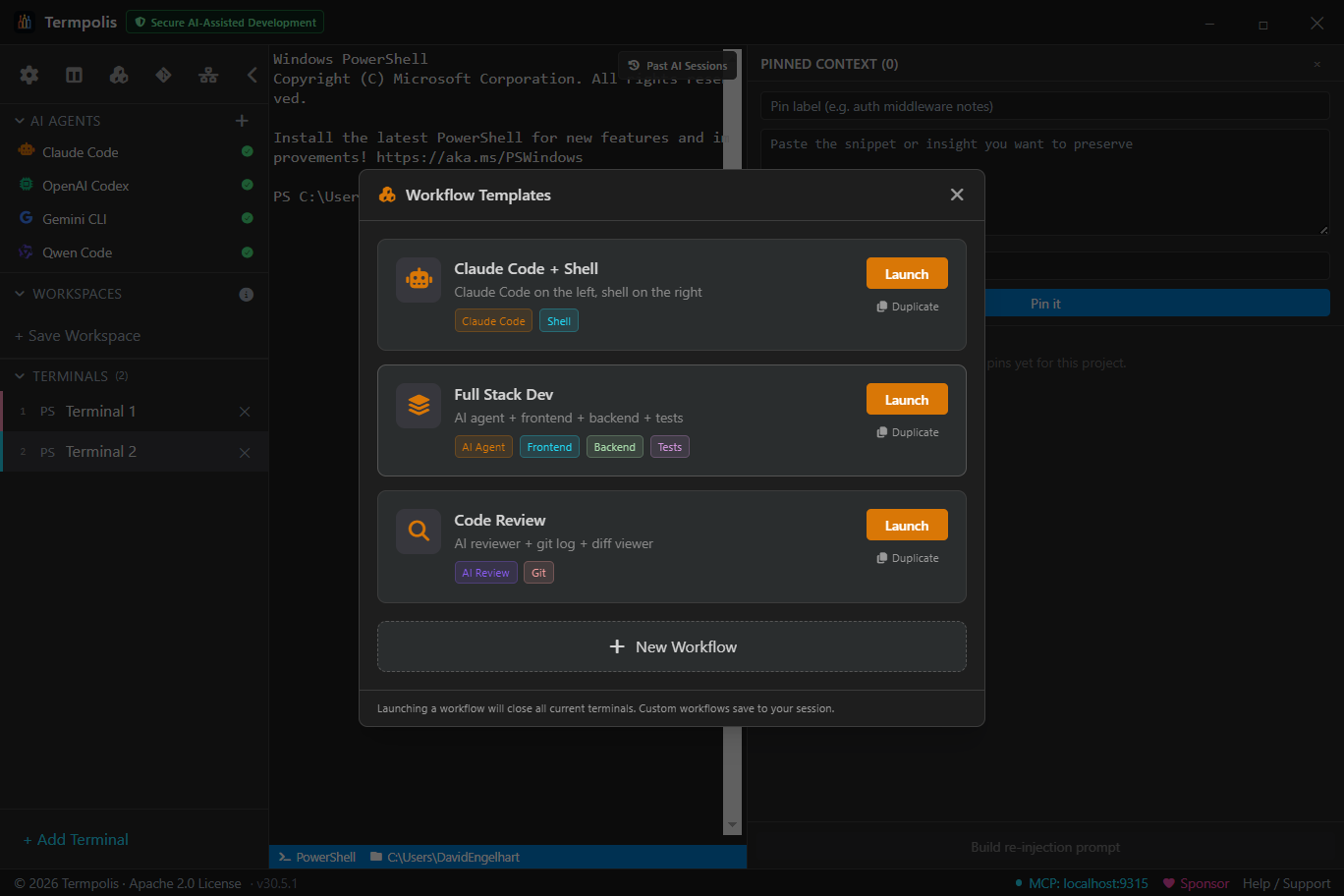Click the Pin it button
This screenshot has height=896, width=1344.
pos(1045,304)
